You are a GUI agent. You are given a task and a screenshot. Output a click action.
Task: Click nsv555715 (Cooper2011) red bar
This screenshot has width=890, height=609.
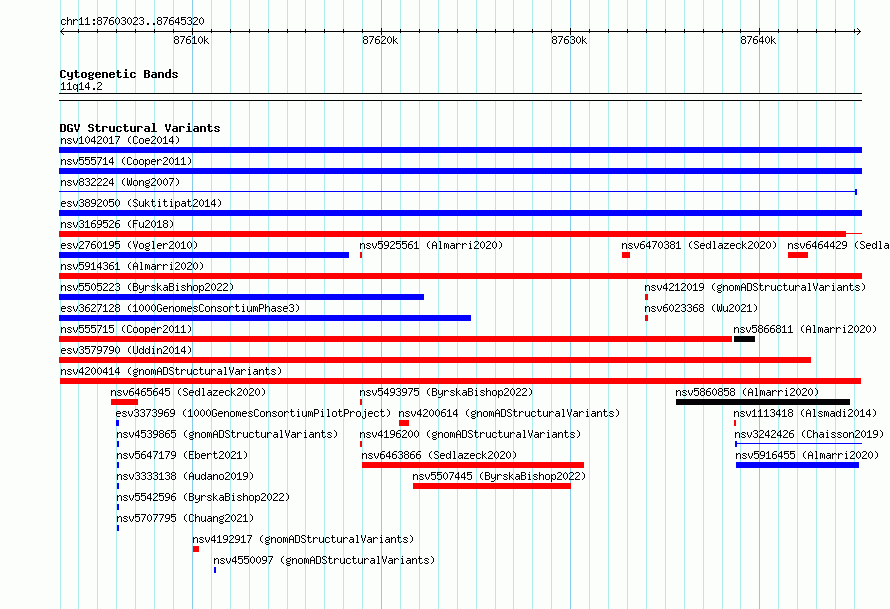click(396, 339)
